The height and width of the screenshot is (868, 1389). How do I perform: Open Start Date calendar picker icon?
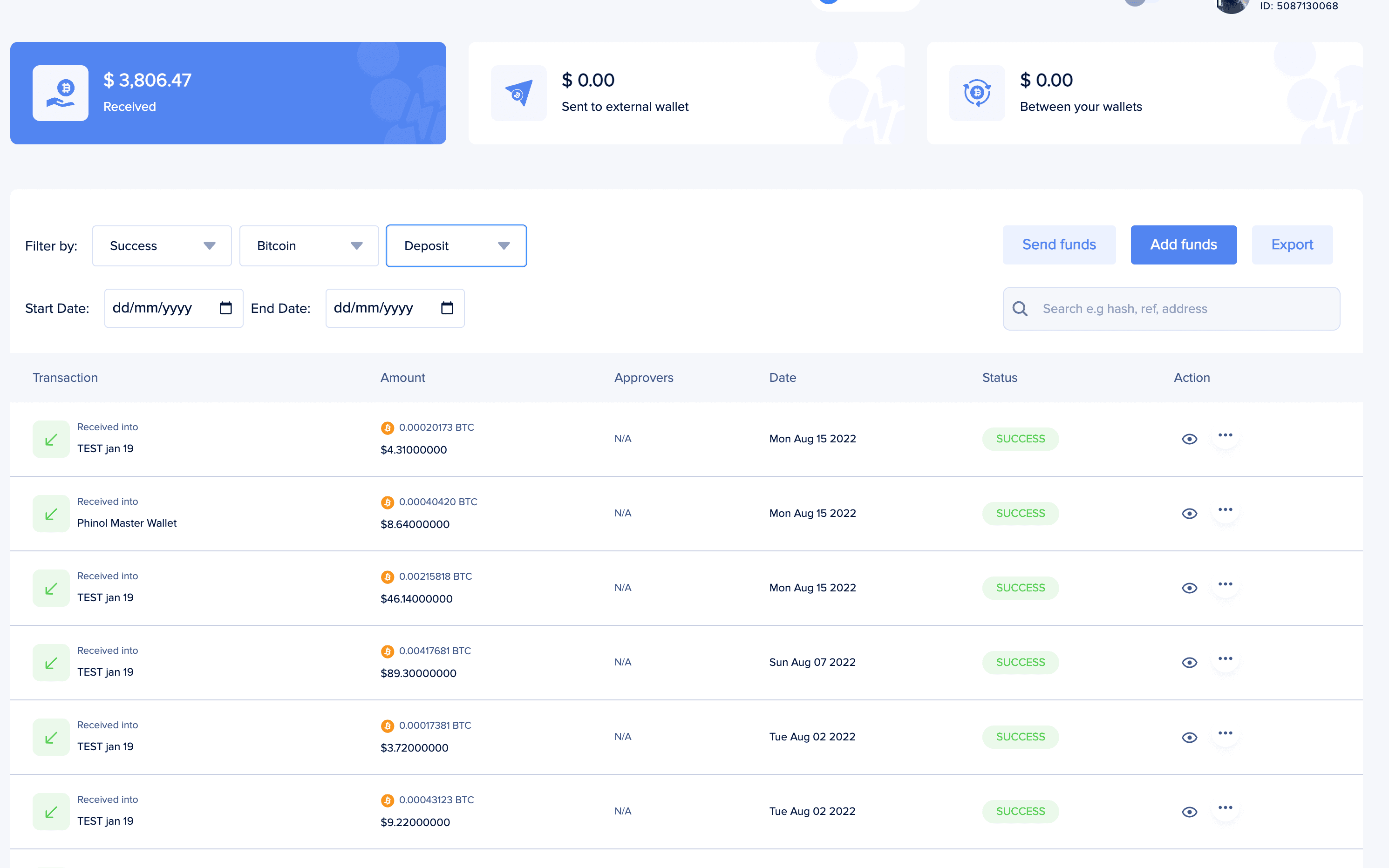tap(225, 308)
